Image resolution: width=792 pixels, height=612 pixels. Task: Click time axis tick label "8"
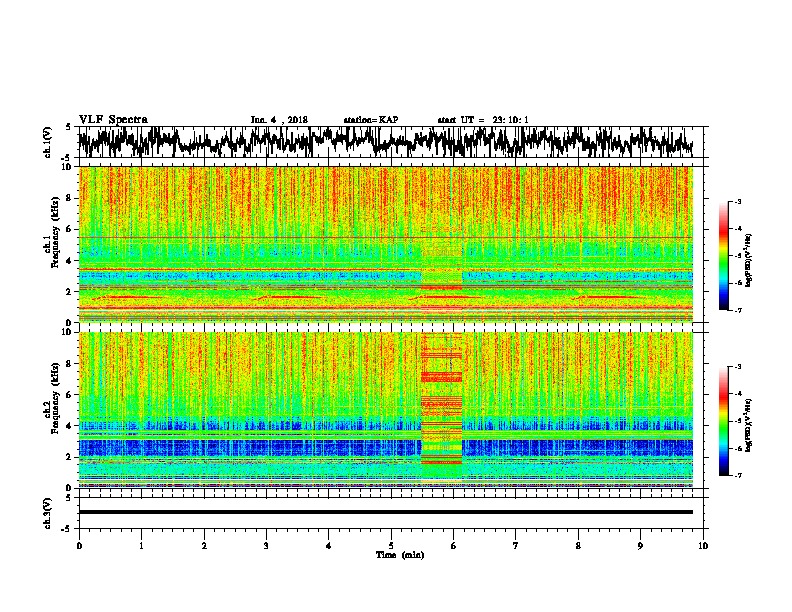(578, 546)
